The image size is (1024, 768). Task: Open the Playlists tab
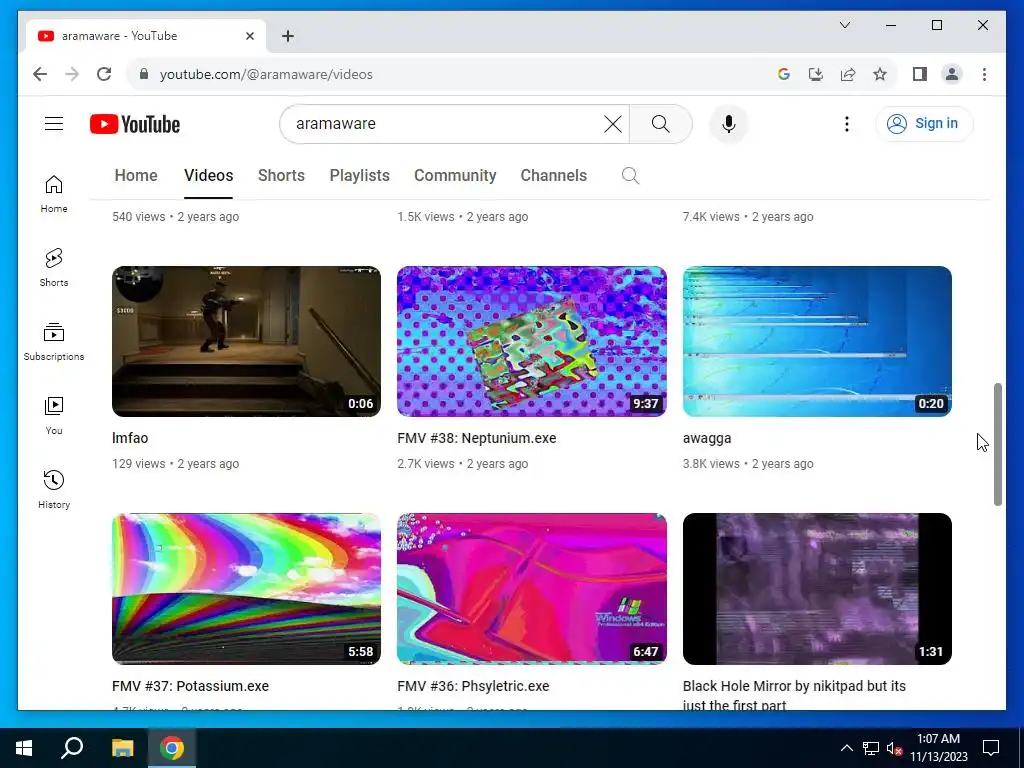(x=359, y=176)
